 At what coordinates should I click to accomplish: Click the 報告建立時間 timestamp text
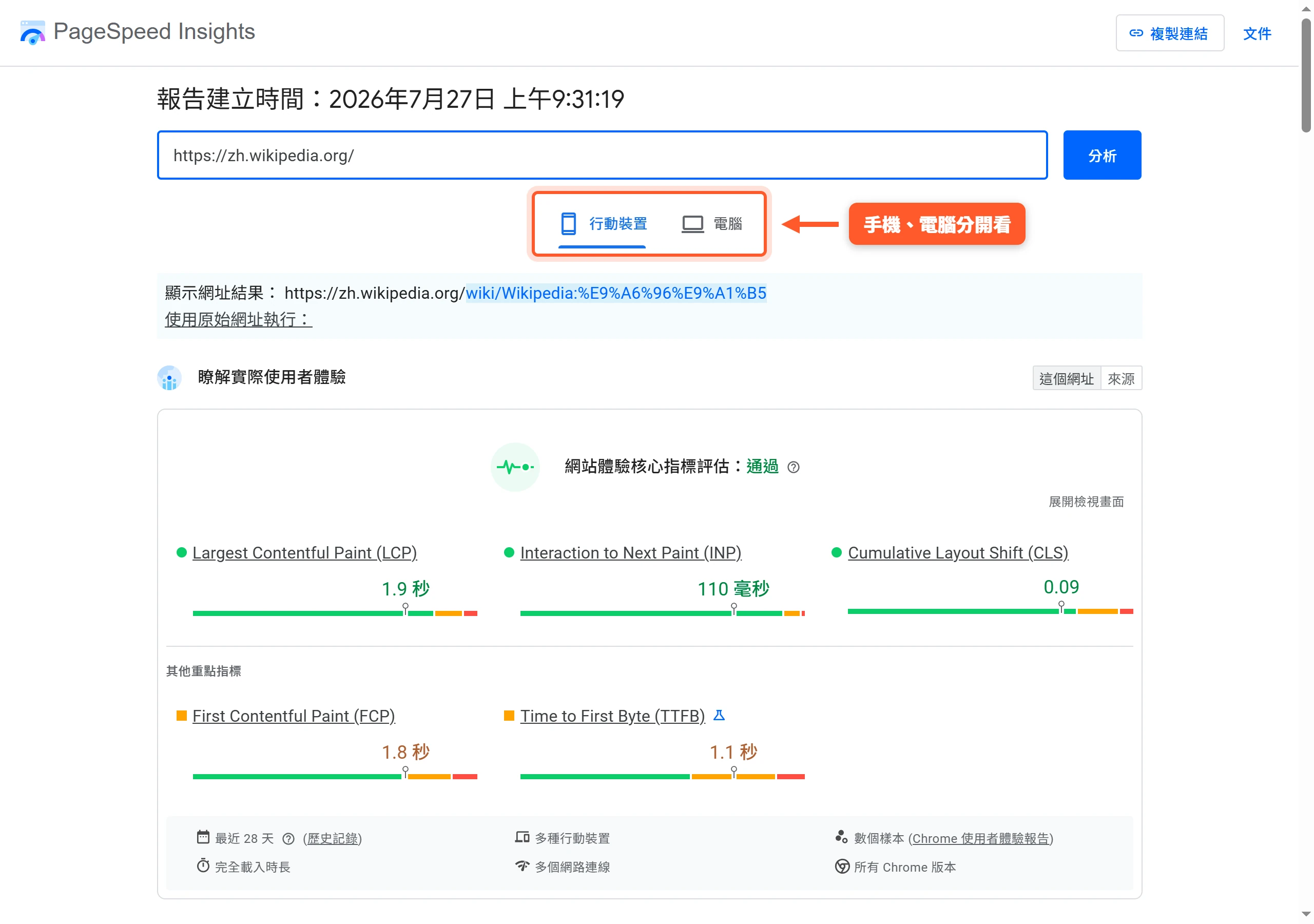click(391, 99)
